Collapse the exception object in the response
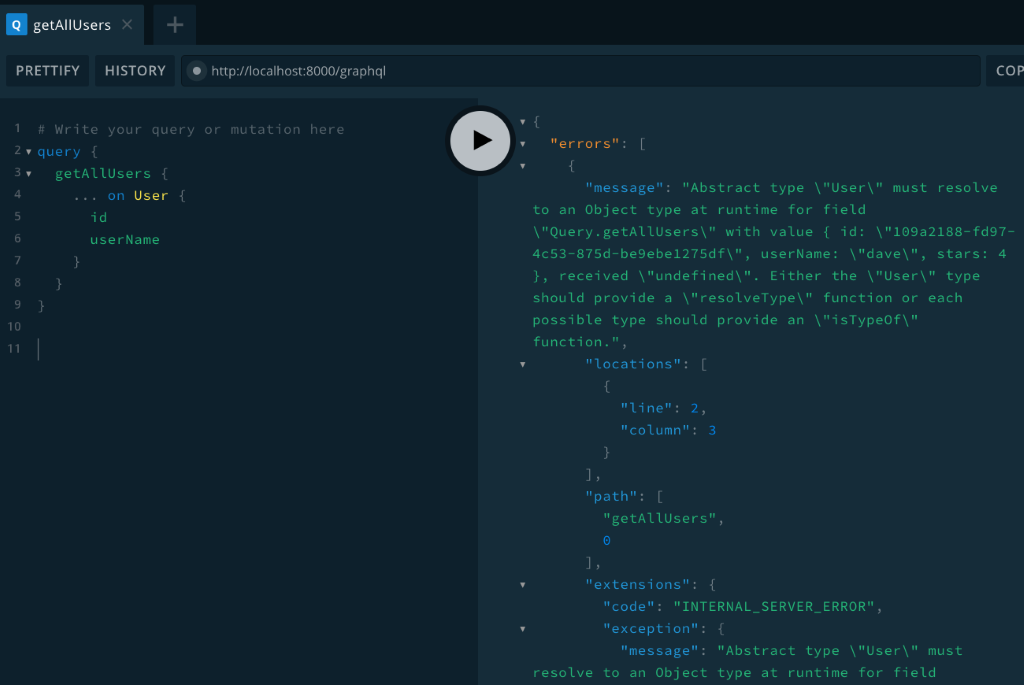Viewport: 1024px width, 685px height. coord(523,628)
